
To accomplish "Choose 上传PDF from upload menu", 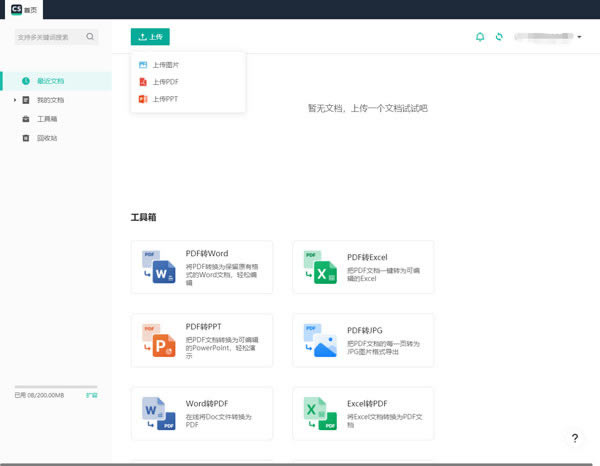I will point(165,82).
